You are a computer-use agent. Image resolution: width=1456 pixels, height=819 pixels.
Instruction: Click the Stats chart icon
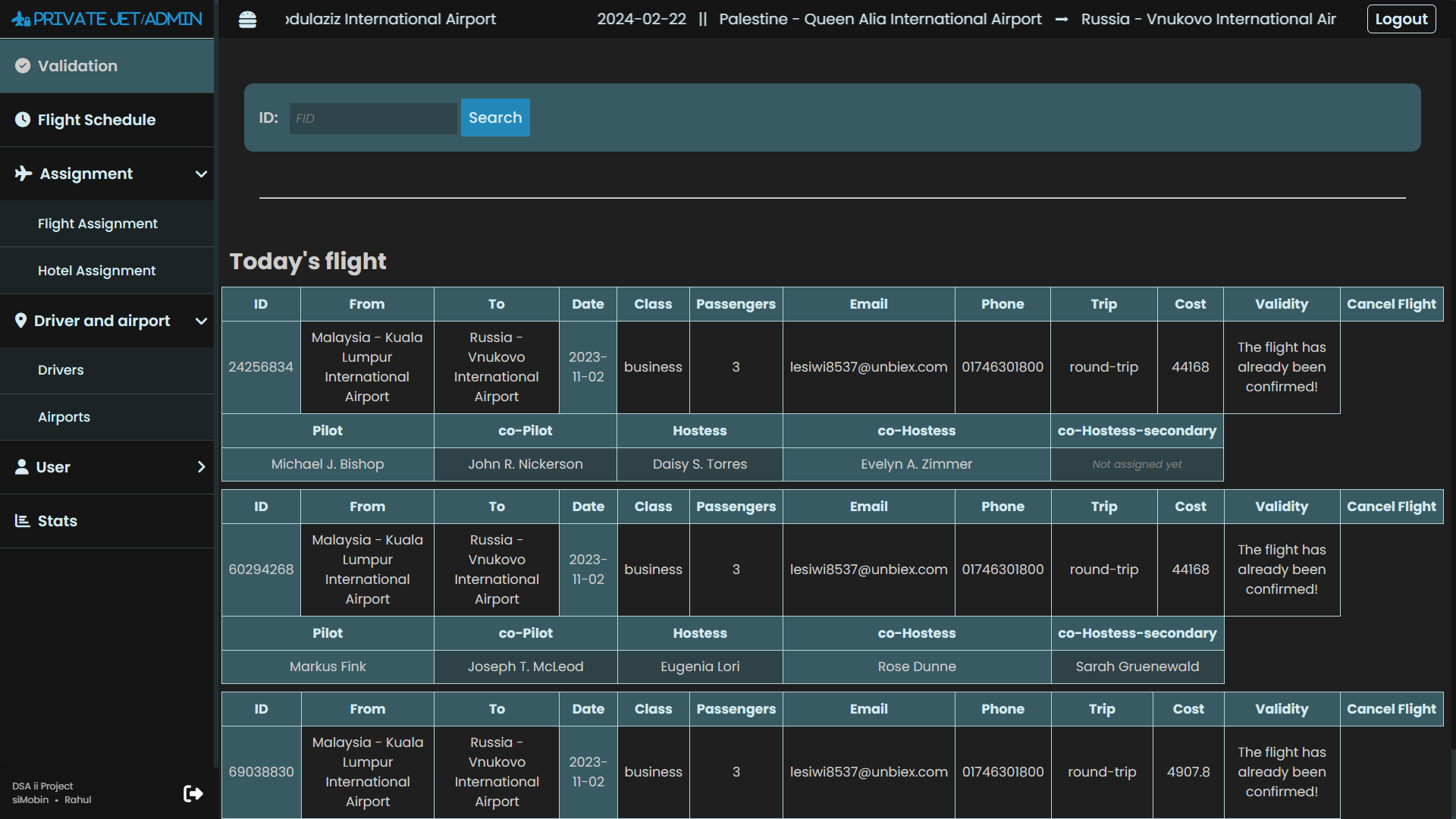coord(23,521)
